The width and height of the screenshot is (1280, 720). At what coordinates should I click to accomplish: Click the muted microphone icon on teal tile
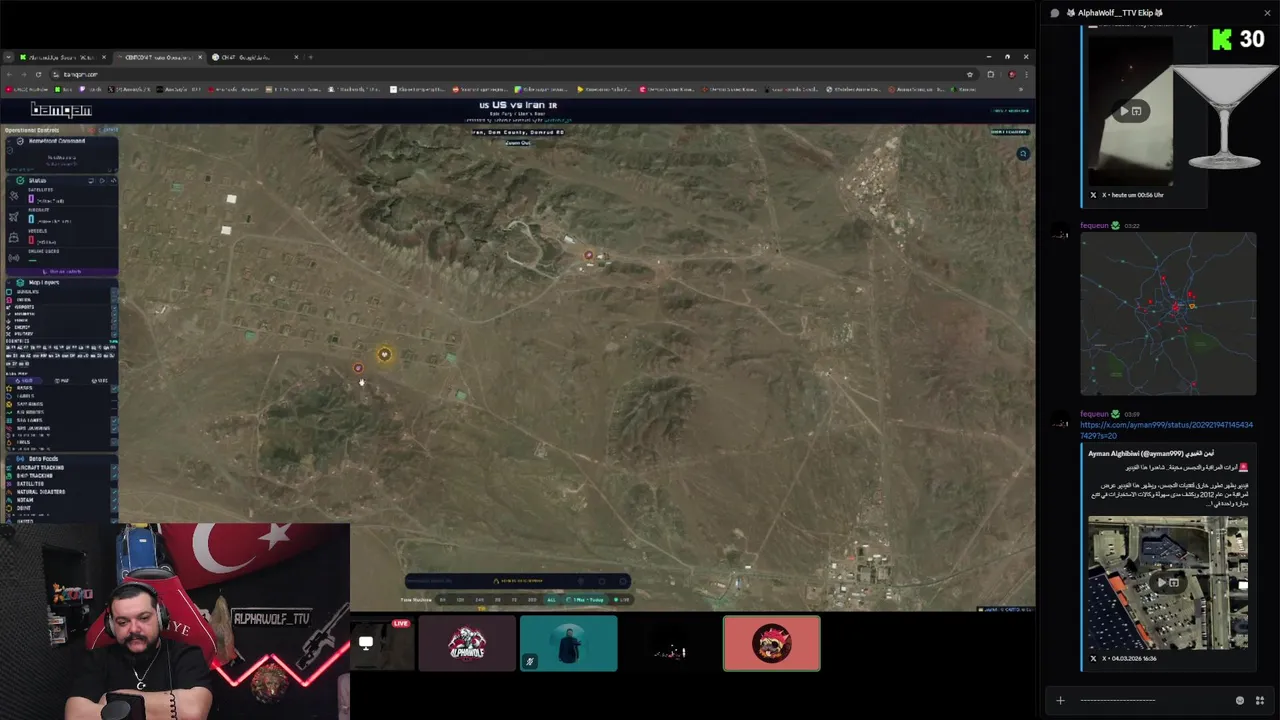[529, 661]
